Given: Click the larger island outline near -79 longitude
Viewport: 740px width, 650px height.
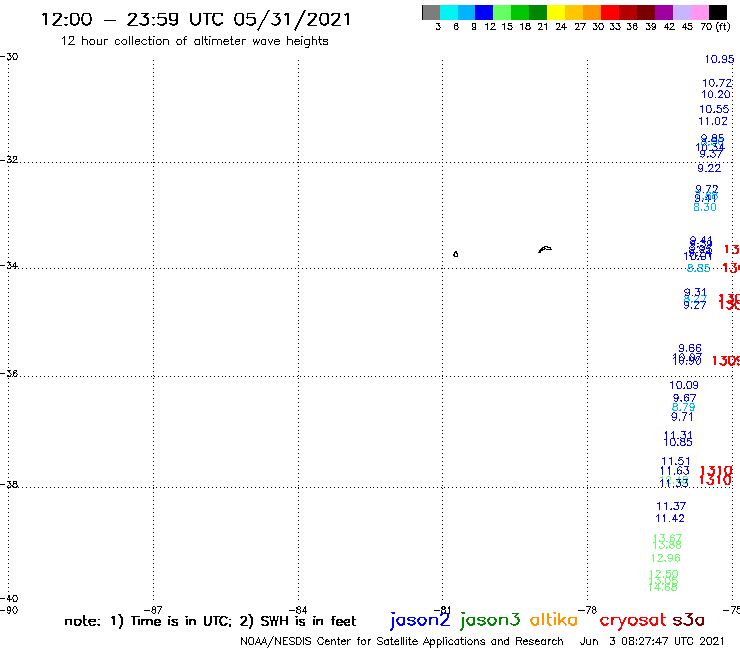Looking at the screenshot, I should pos(545,249).
